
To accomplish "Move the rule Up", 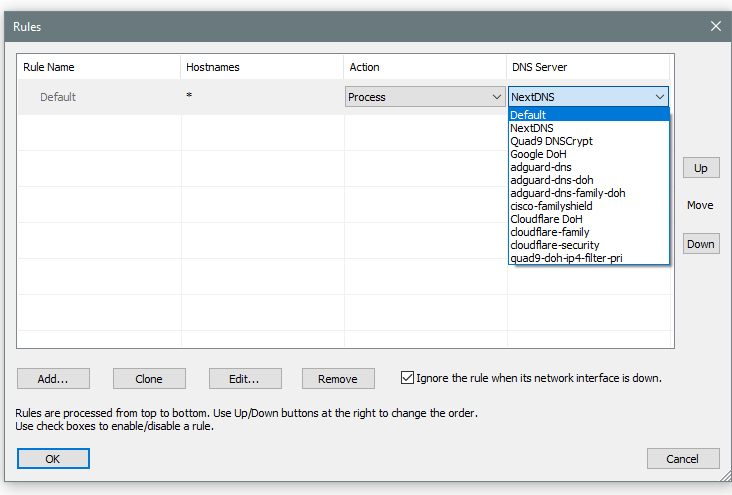I will (700, 168).
